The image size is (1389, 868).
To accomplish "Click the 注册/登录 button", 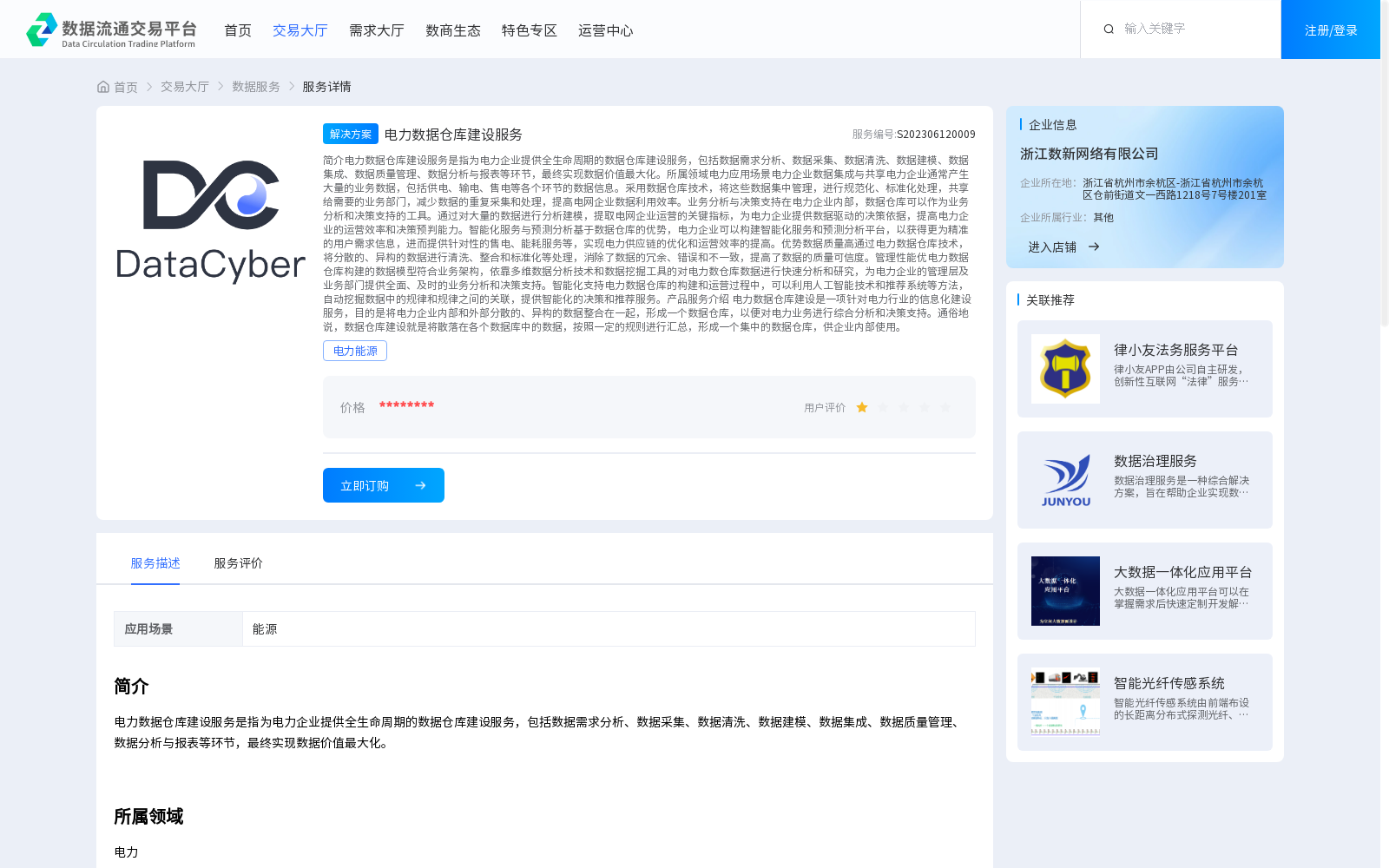I will pos(1331,30).
